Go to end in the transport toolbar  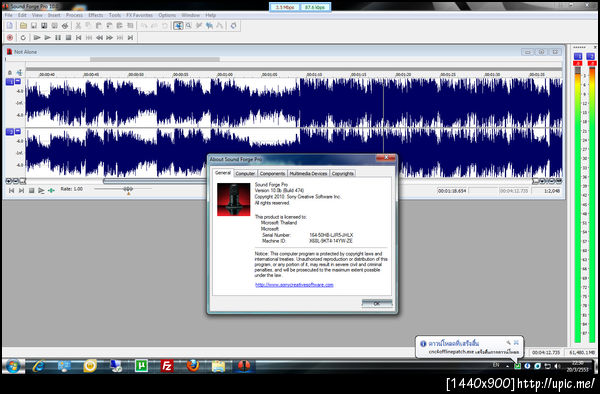[130, 37]
